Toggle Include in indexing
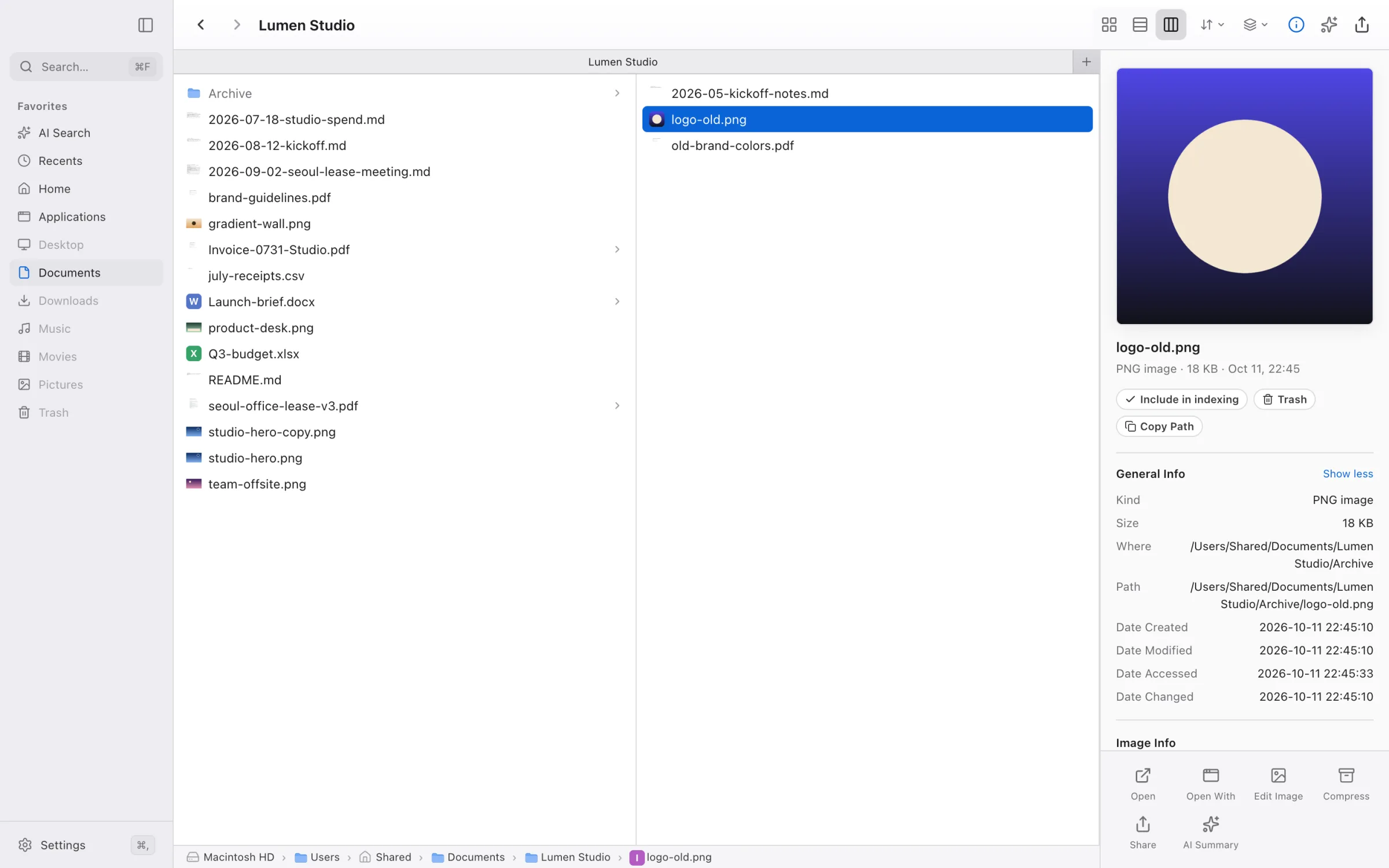The width and height of the screenshot is (1389, 868). 1181,399
